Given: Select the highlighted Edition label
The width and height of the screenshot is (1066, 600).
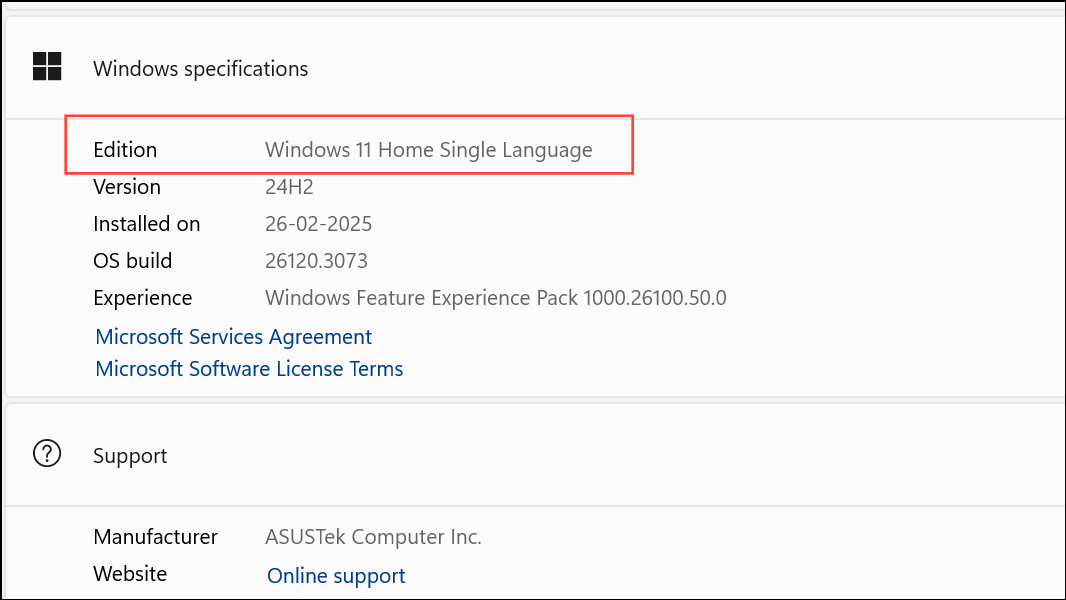Looking at the screenshot, I should [x=125, y=149].
